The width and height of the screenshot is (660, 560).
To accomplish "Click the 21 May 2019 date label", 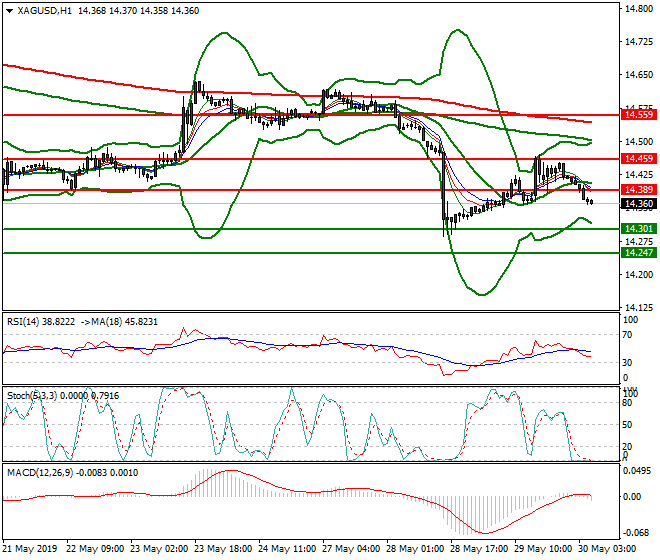I will 29,549.
